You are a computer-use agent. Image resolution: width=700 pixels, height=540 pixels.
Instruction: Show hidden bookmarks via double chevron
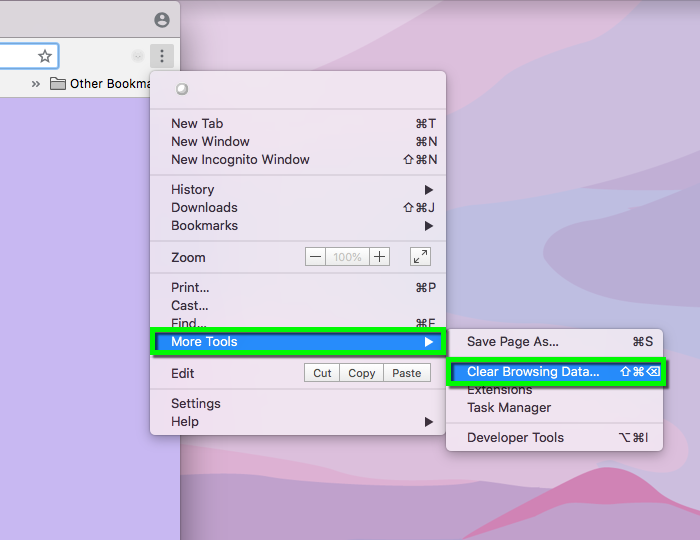pos(36,83)
